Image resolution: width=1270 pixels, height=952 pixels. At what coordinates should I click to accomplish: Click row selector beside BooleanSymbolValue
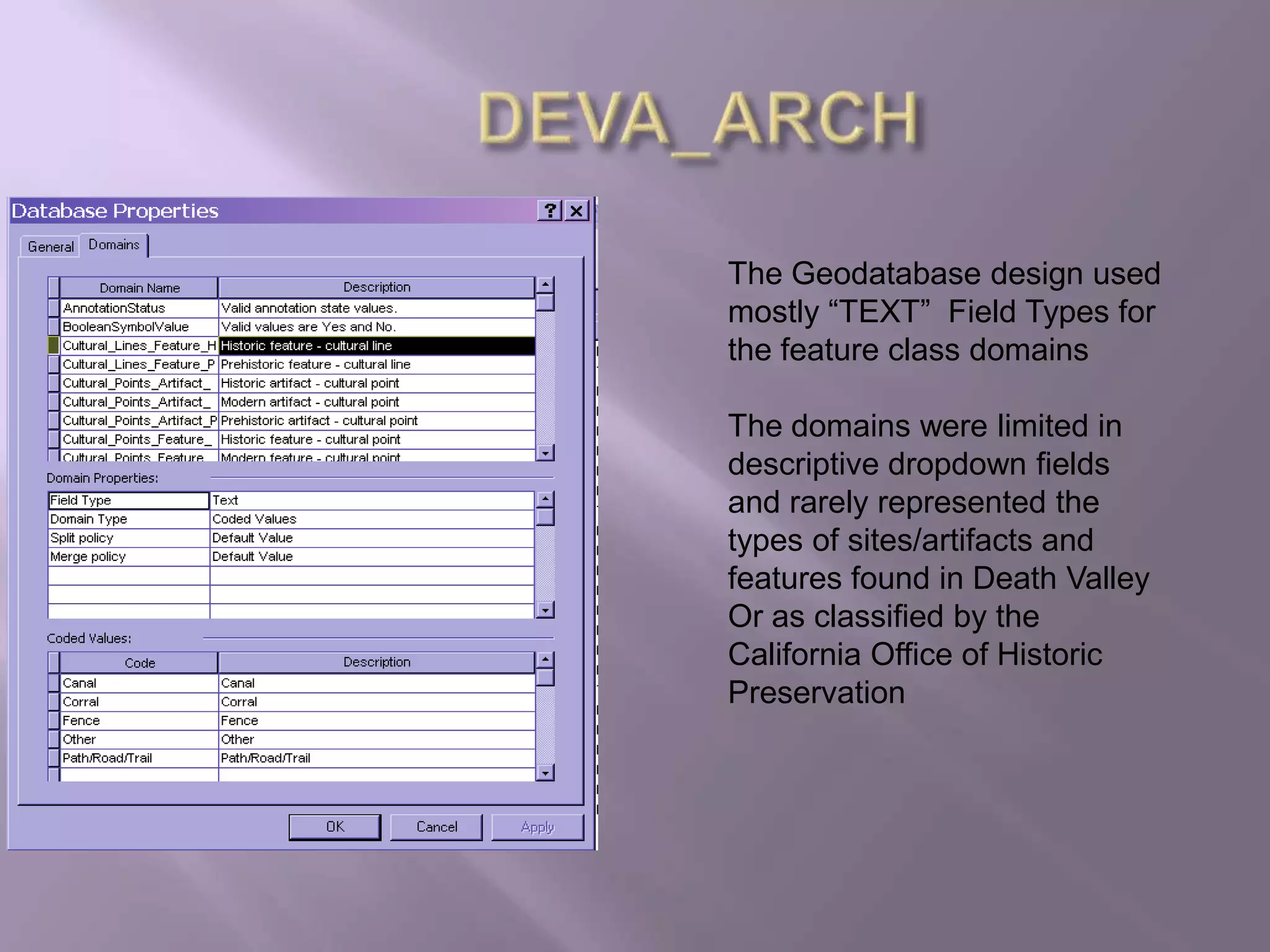pyautogui.click(x=54, y=327)
